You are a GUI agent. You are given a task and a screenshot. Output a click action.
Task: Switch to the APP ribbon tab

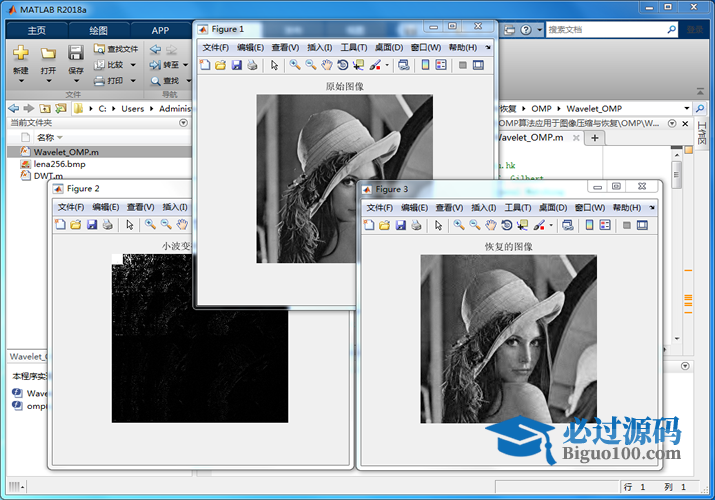[x=160, y=31]
